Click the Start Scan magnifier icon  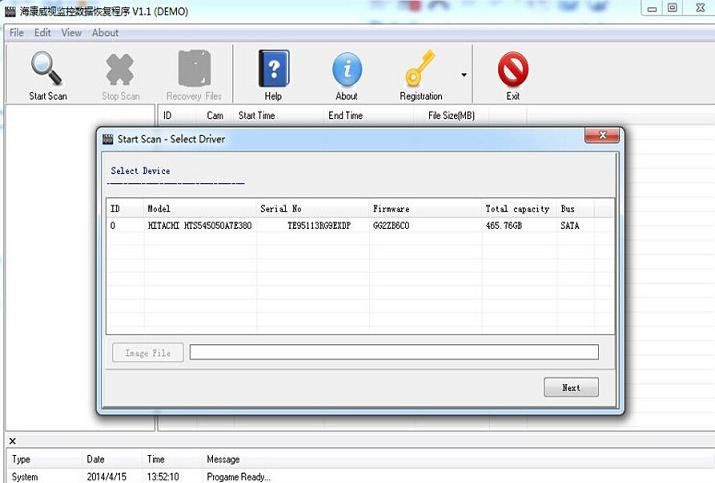(47, 70)
